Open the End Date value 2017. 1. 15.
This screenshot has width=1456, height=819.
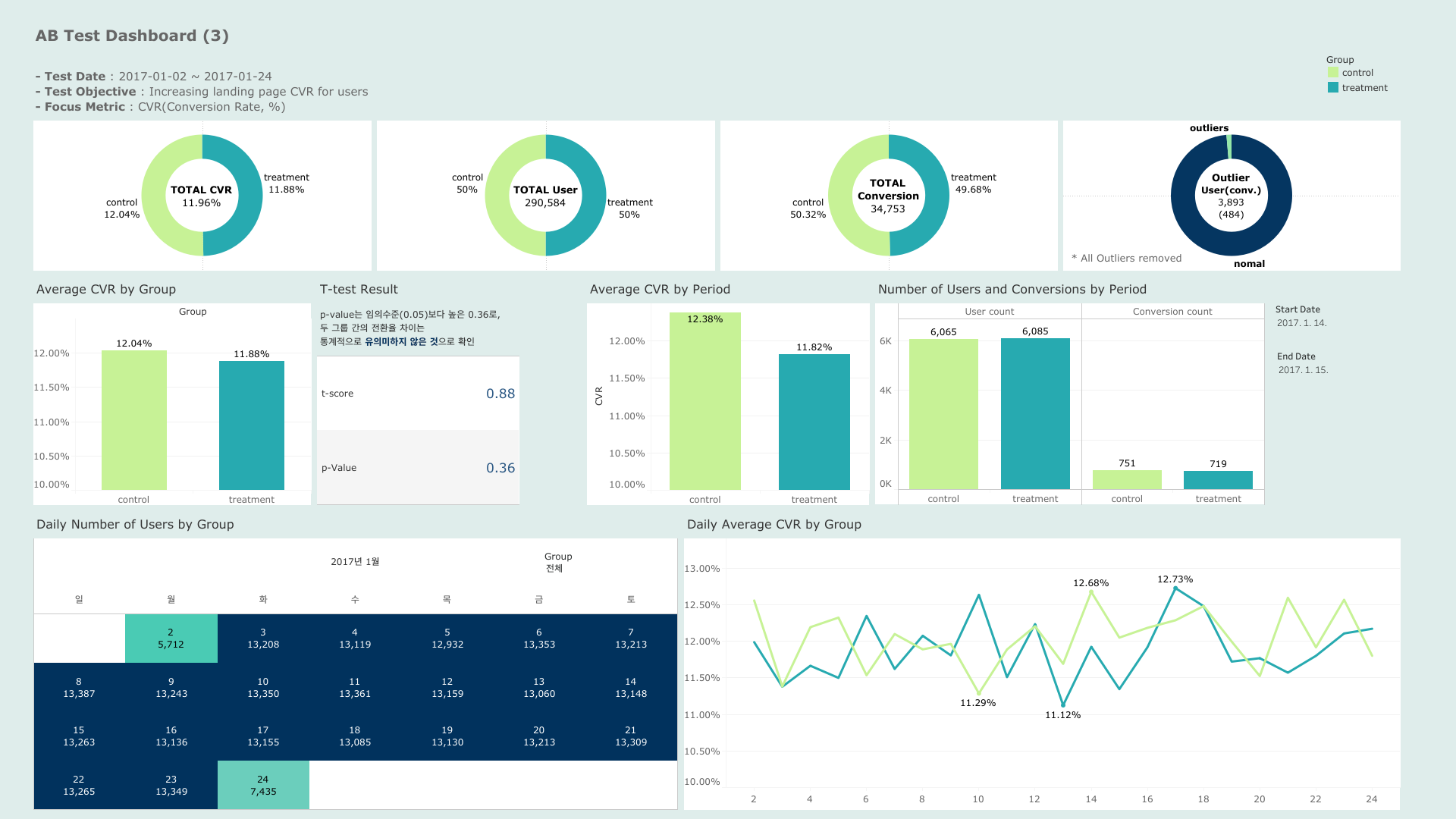click(x=1303, y=370)
